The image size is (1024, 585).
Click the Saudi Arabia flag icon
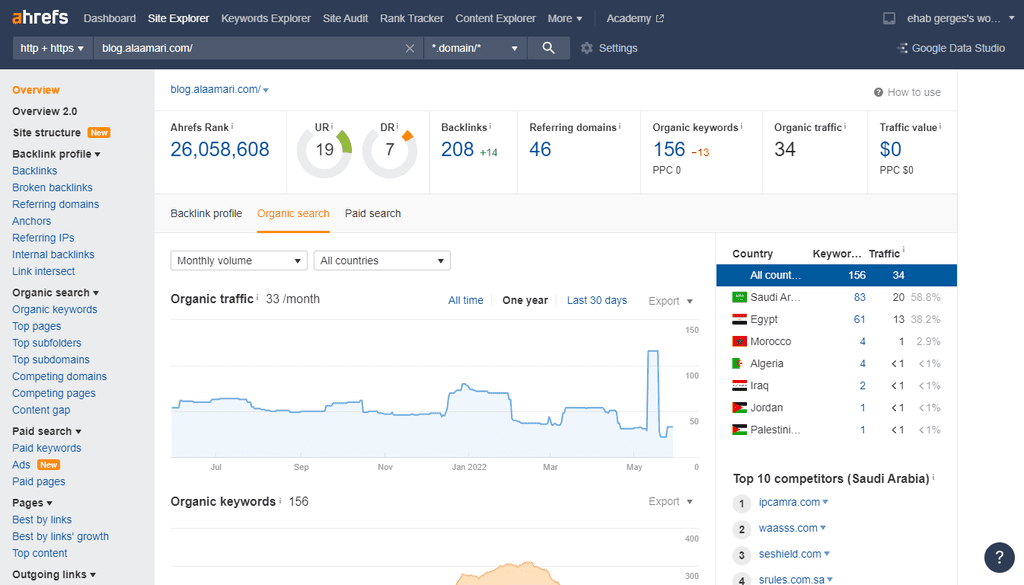(739, 297)
